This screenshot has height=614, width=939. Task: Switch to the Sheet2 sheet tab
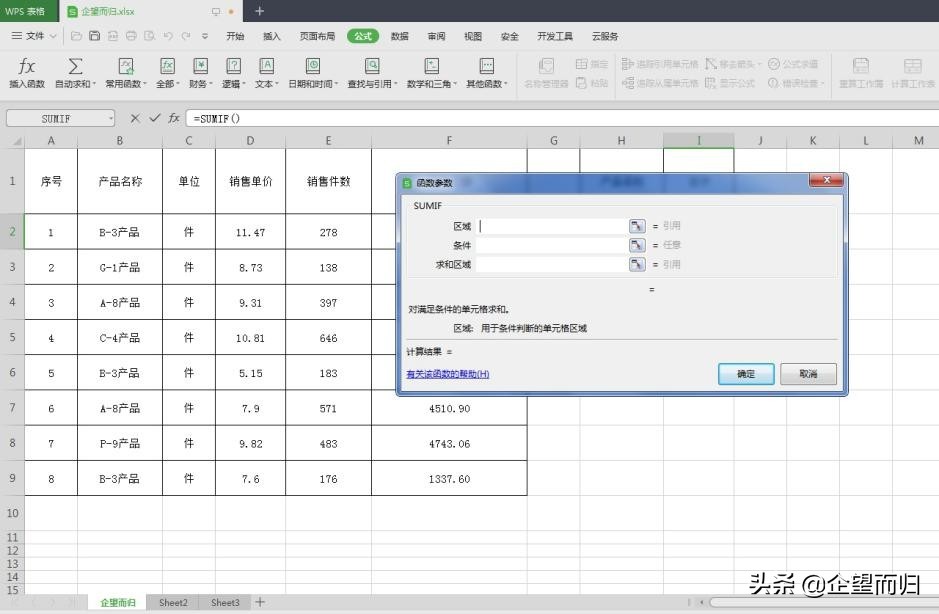point(173,603)
